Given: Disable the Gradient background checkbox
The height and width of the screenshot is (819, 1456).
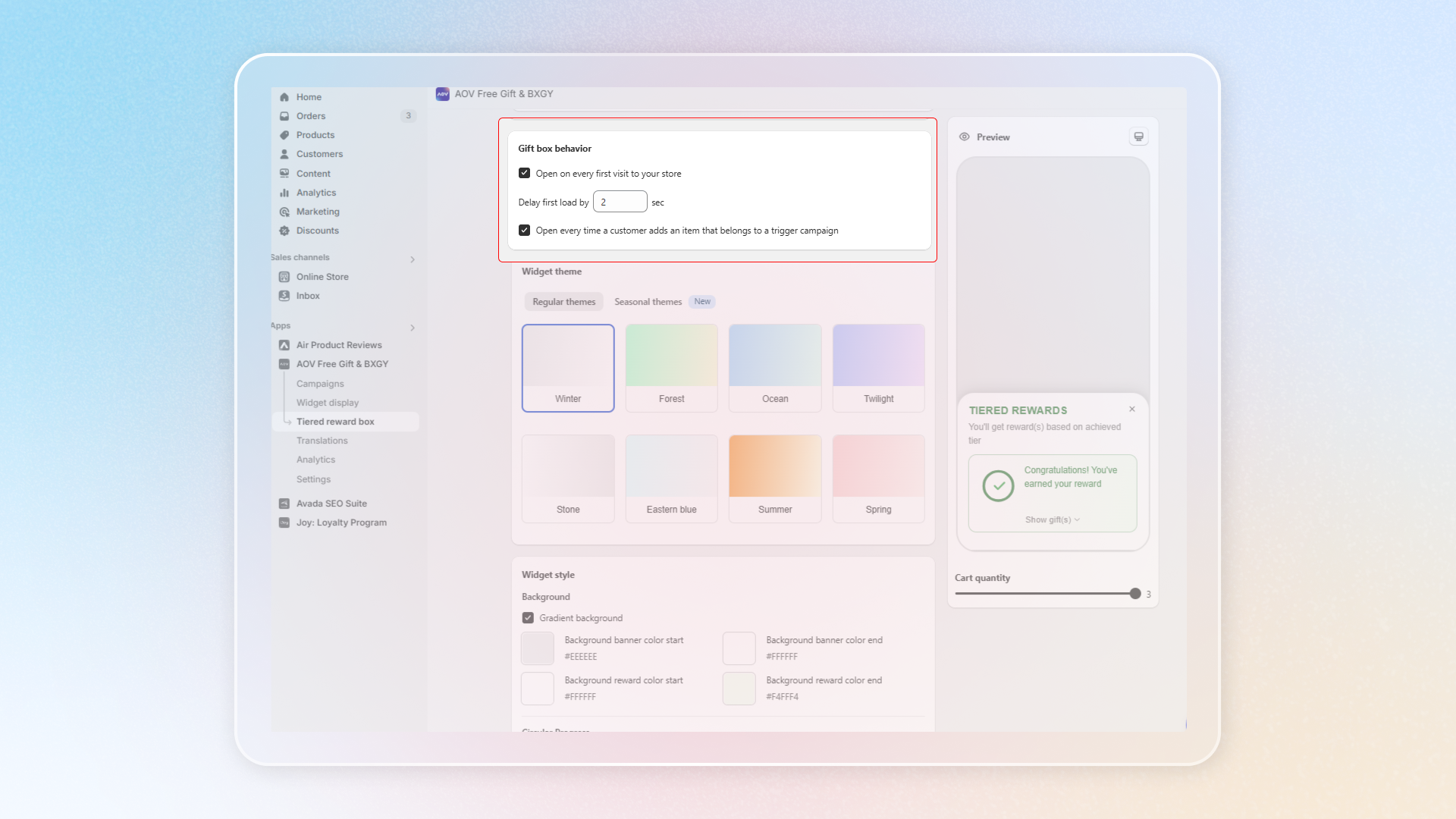Looking at the screenshot, I should (528, 618).
